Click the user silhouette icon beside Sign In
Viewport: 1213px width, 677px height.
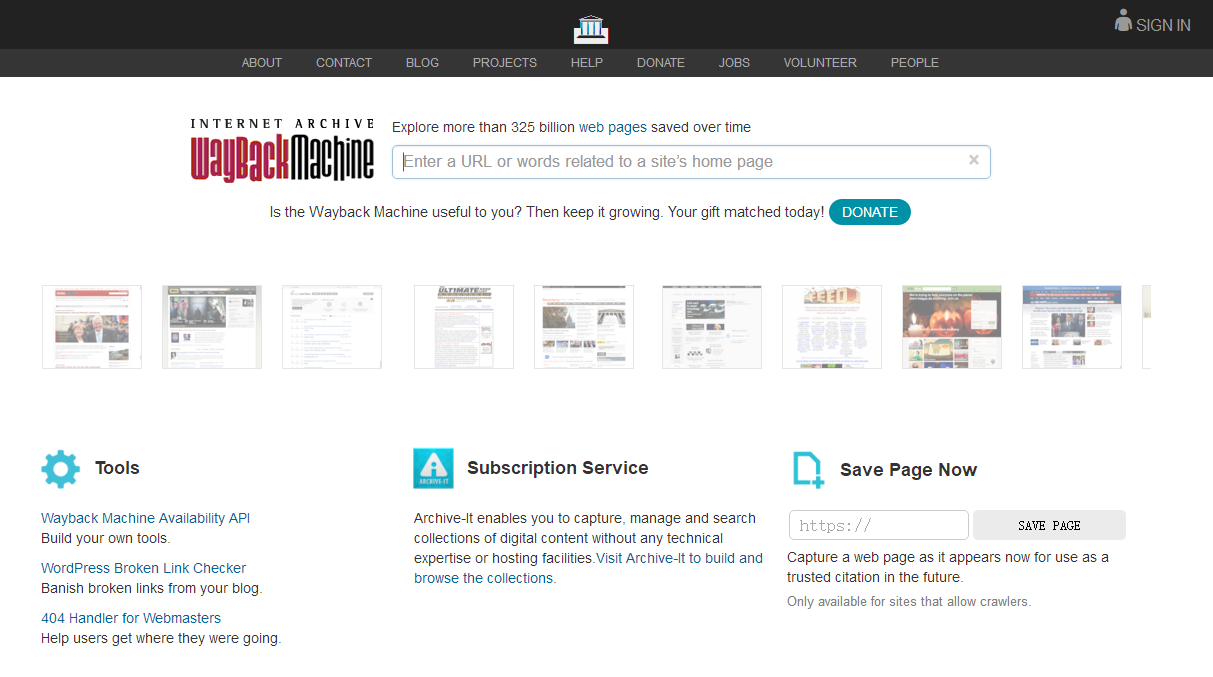(1123, 21)
